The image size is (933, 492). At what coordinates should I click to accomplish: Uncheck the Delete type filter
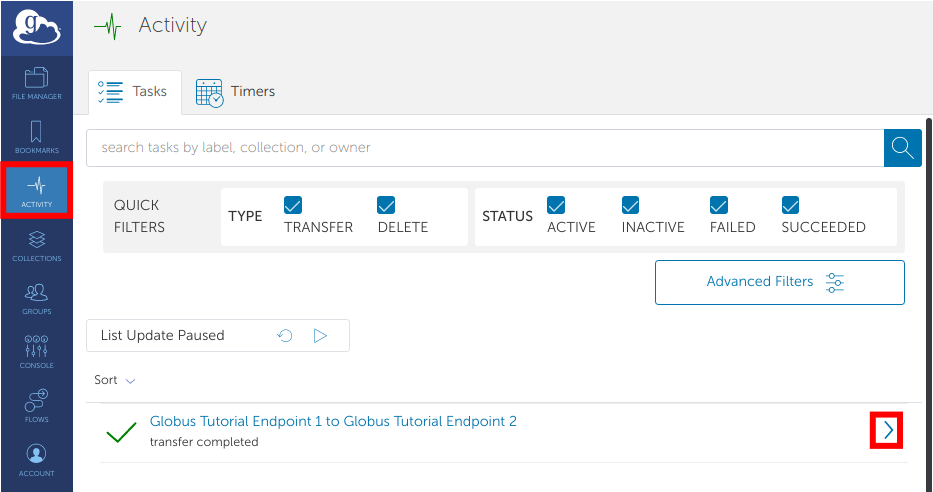[x=387, y=205]
